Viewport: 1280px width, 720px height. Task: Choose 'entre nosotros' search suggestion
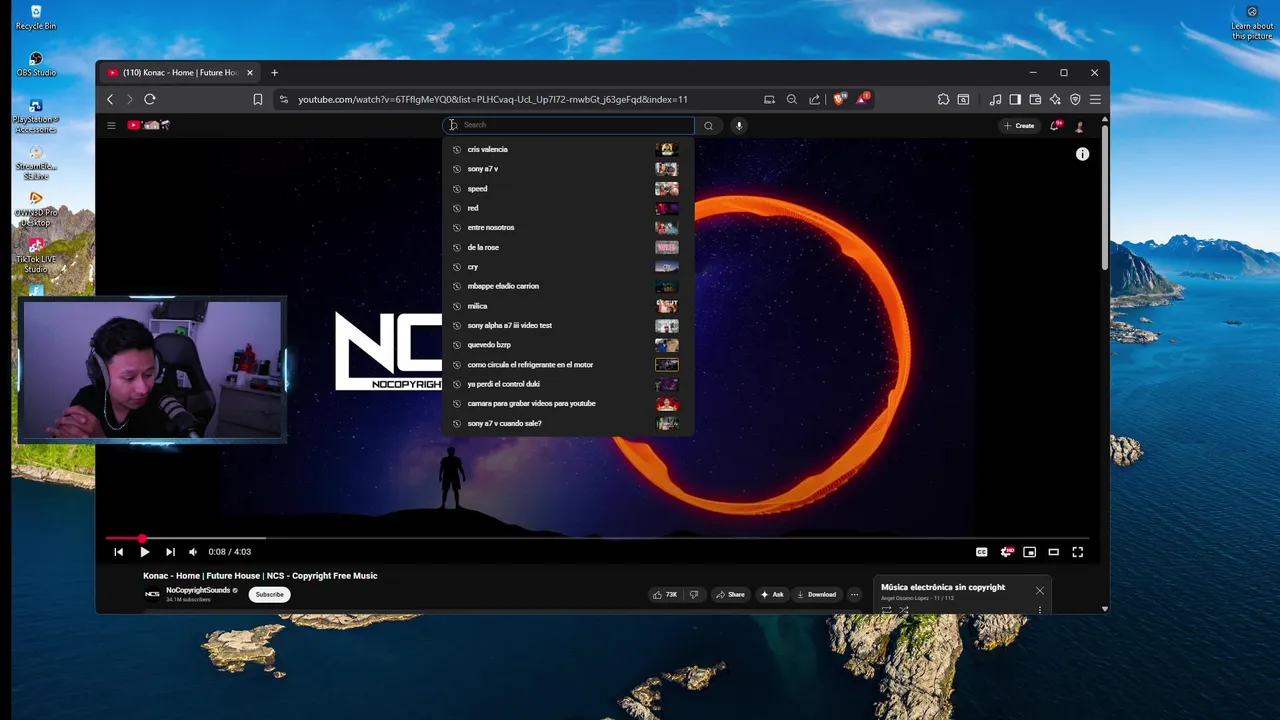coord(568,227)
